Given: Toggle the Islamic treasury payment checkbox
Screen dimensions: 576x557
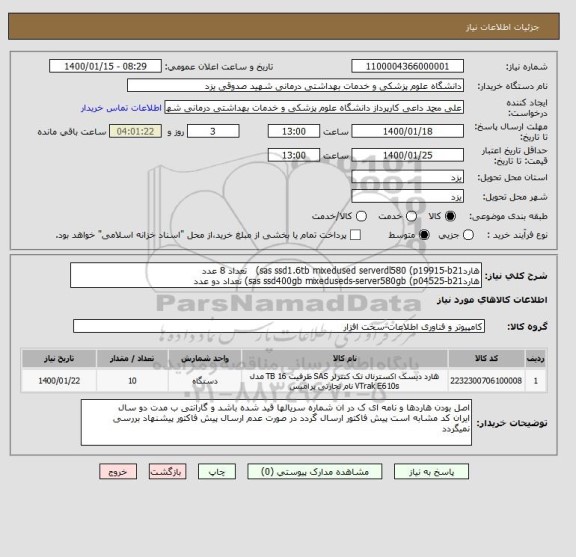Looking at the screenshot, I should (x=355, y=235).
